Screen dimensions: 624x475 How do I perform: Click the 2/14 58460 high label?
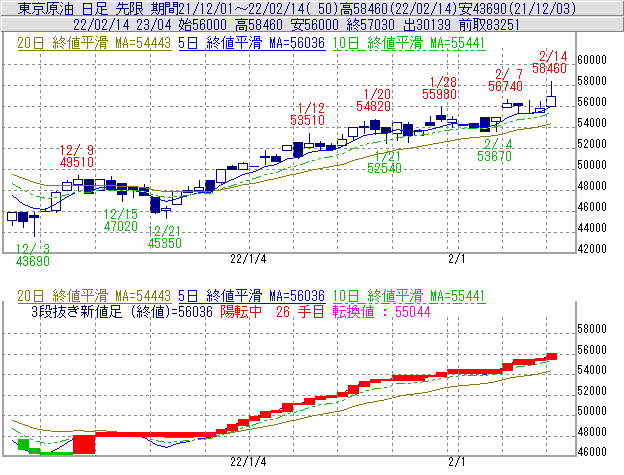coord(550,62)
